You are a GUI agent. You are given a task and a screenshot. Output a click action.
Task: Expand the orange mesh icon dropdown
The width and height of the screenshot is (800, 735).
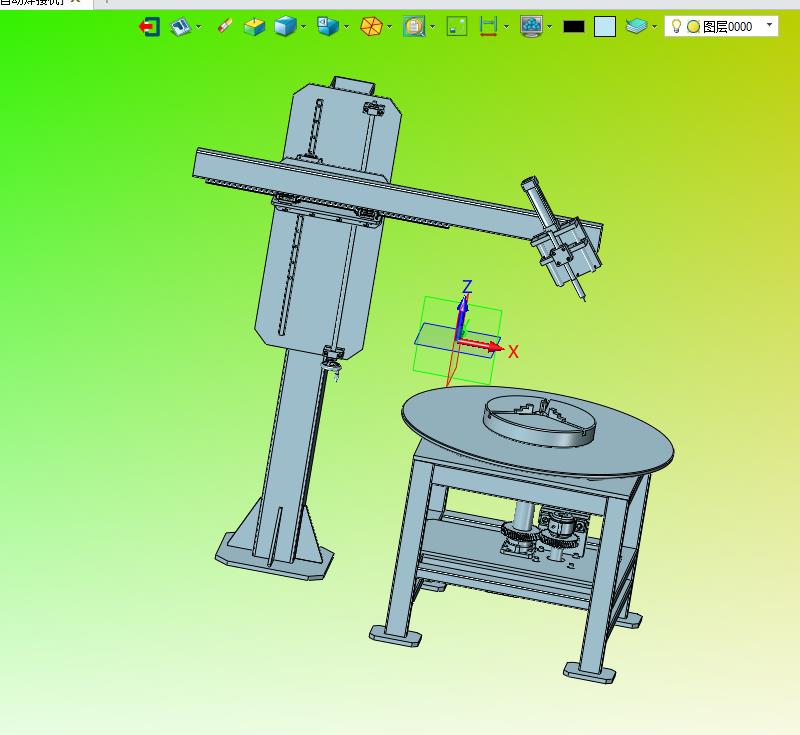390,27
